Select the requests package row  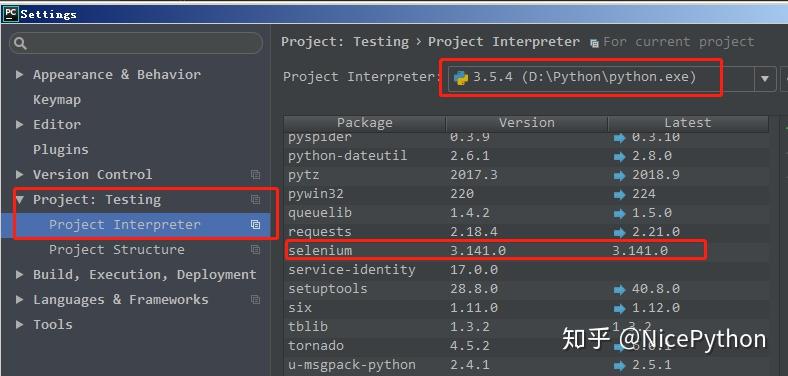526,232
